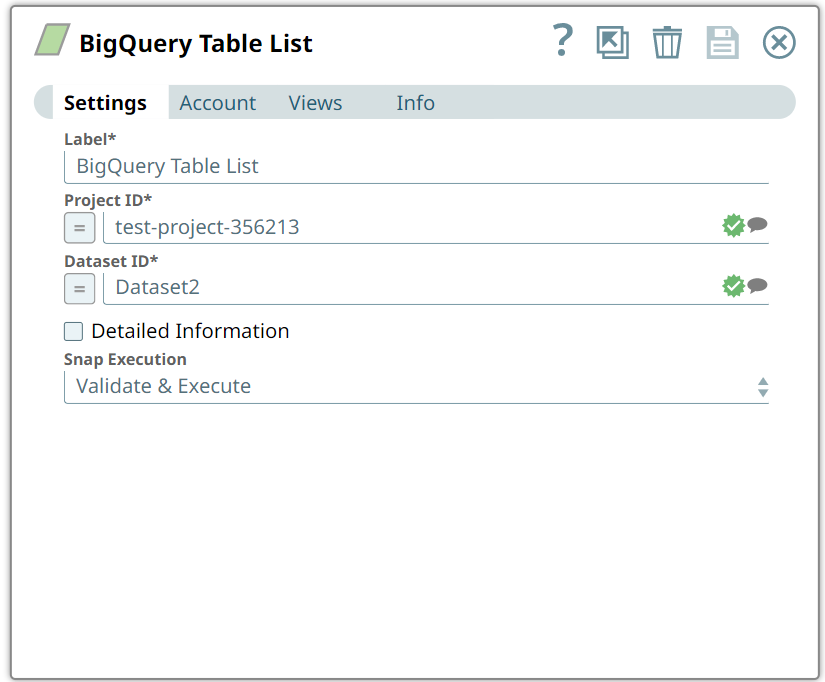Click green validation badge in Dataset ID

[x=733, y=286]
